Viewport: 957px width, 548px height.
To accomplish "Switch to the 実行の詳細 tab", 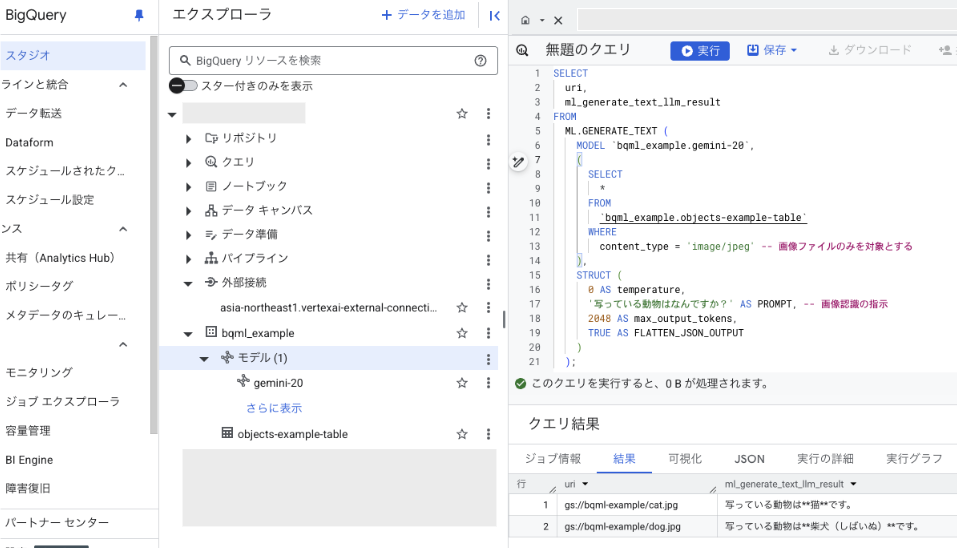I will (825, 459).
